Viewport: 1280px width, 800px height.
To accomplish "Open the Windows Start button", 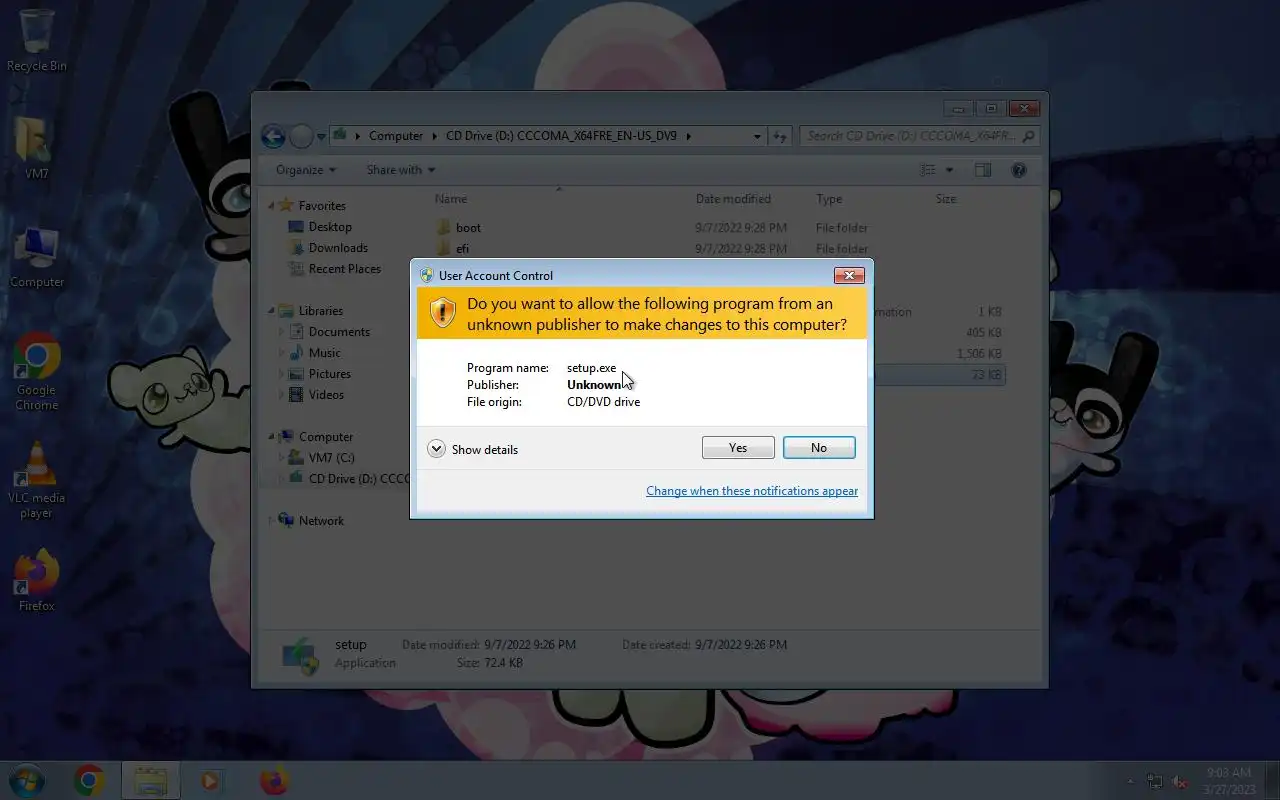I will tap(26, 779).
